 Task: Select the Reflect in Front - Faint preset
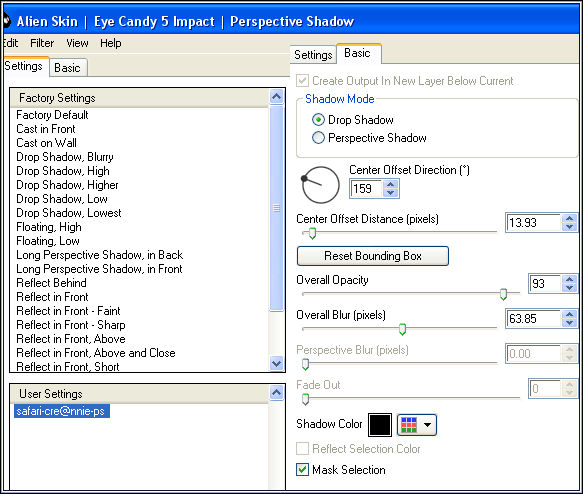(68, 311)
